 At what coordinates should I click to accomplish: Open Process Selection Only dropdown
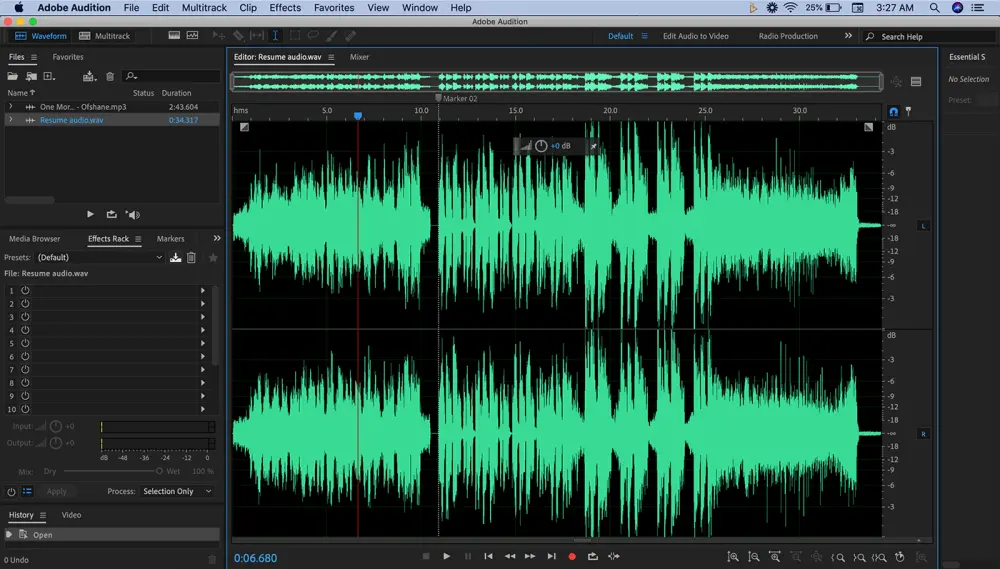click(x=177, y=491)
